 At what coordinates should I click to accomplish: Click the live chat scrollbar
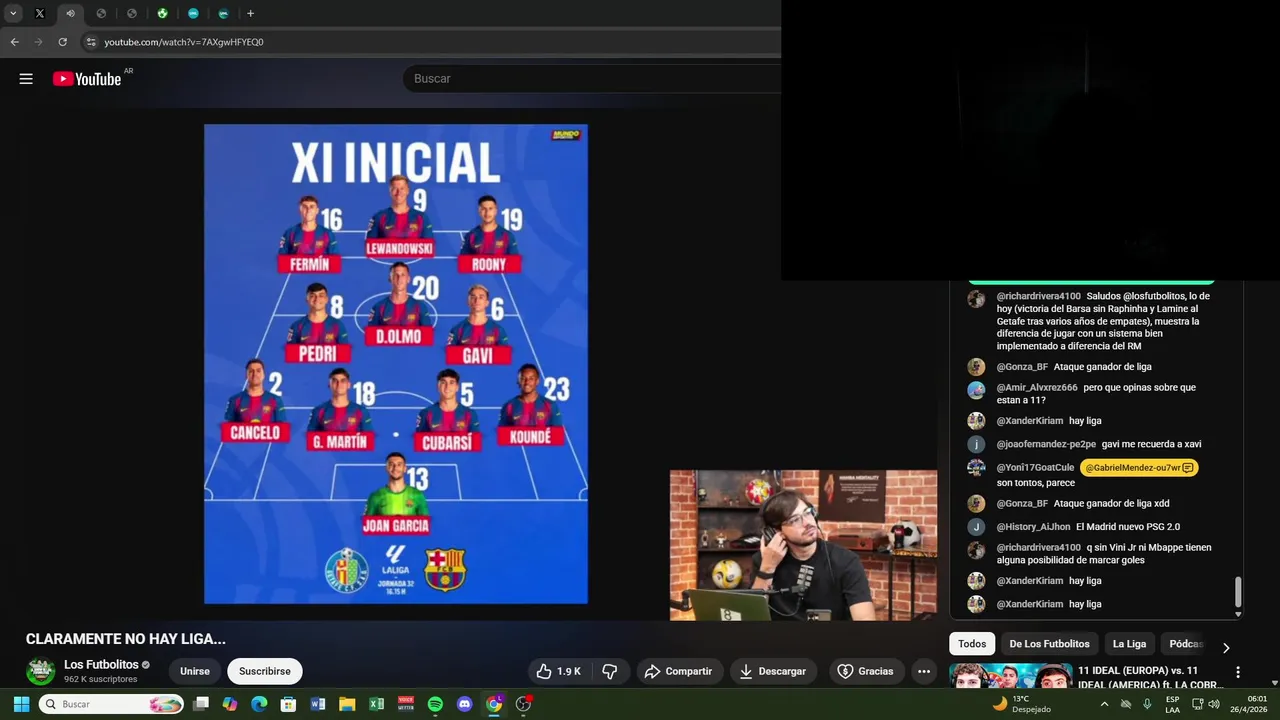[1238, 592]
